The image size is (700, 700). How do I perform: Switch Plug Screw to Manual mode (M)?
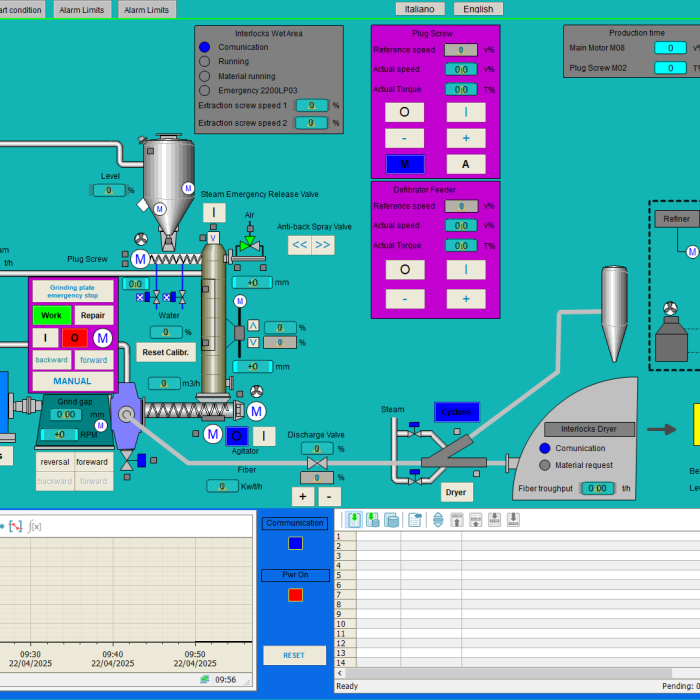point(405,164)
